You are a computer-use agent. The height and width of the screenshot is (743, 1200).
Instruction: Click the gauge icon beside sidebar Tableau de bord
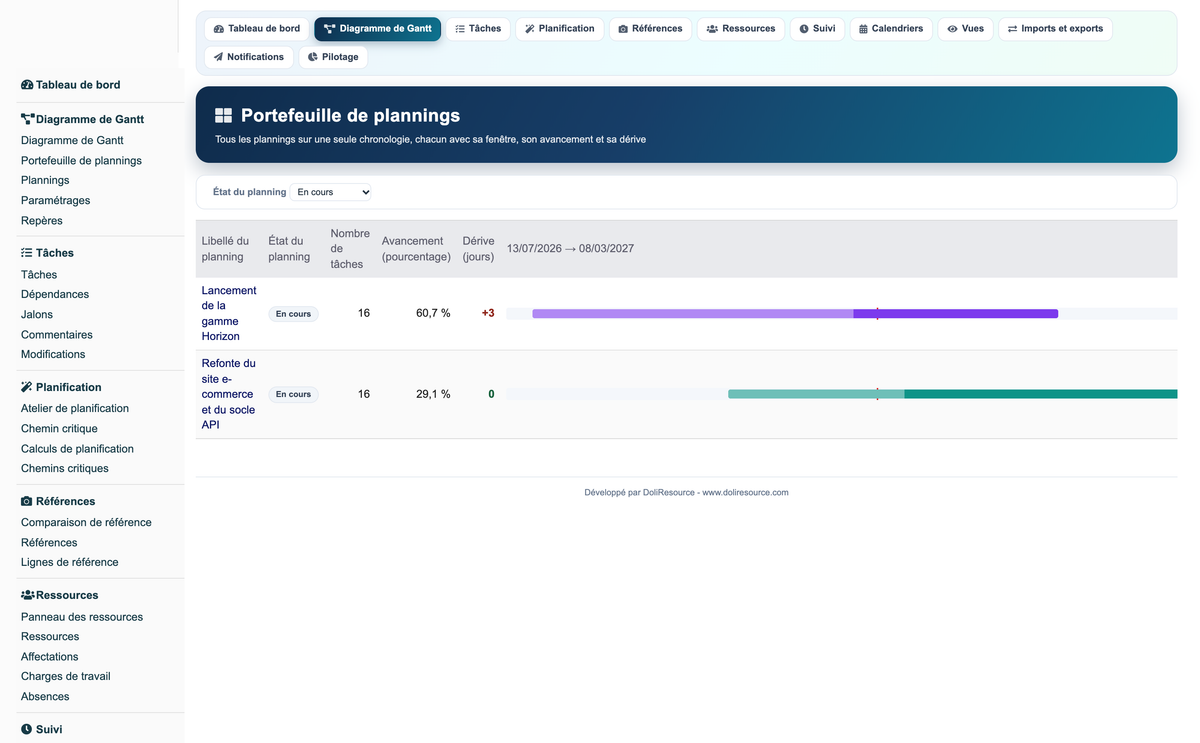pyautogui.click(x=27, y=85)
